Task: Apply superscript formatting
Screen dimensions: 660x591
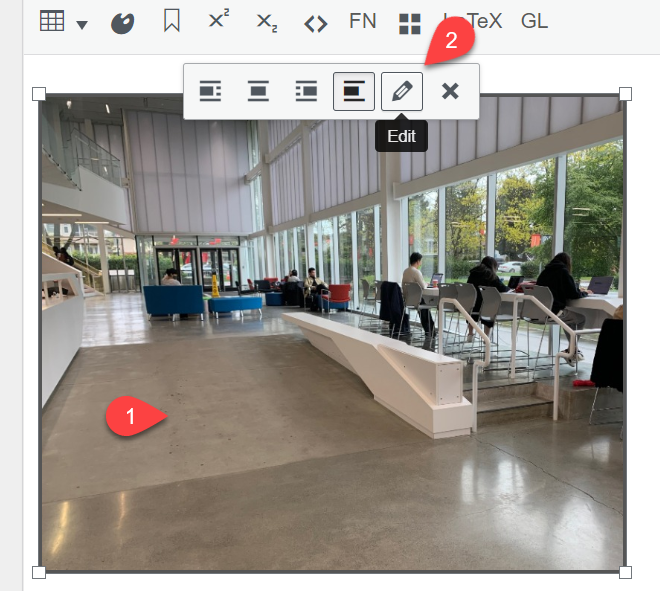Action: 218,22
